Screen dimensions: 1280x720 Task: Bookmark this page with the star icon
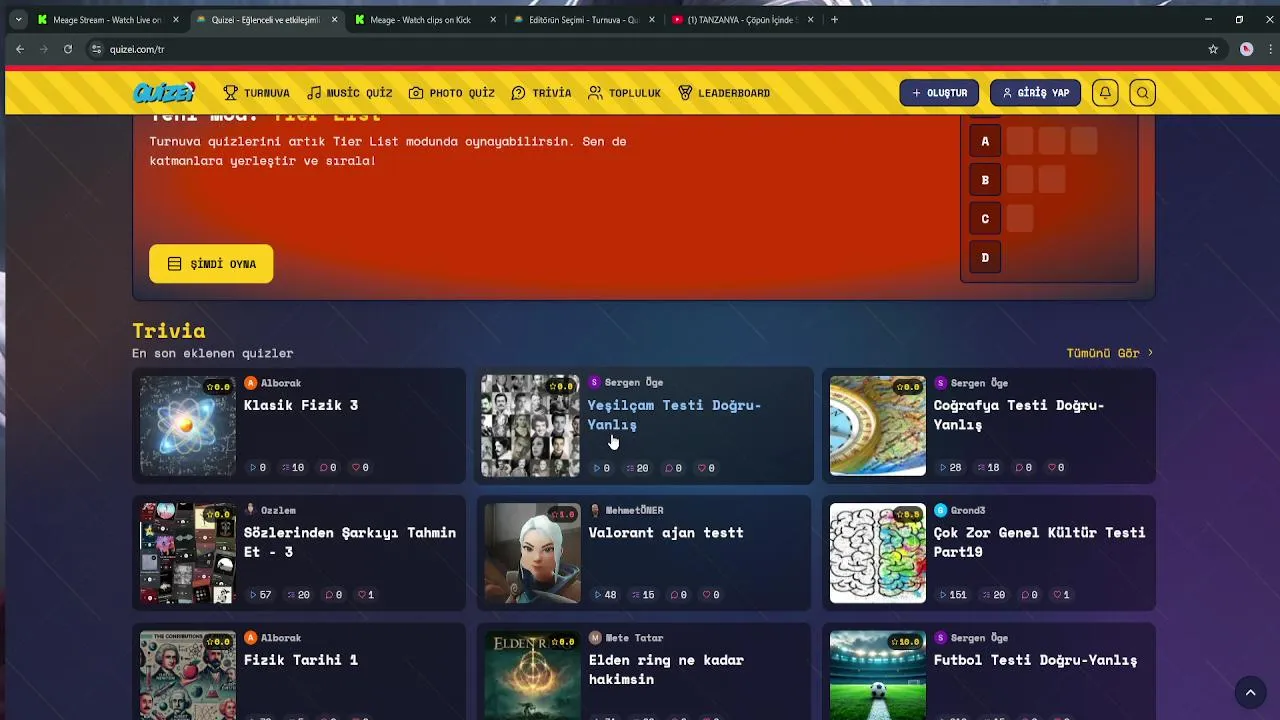[x=1213, y=49]
